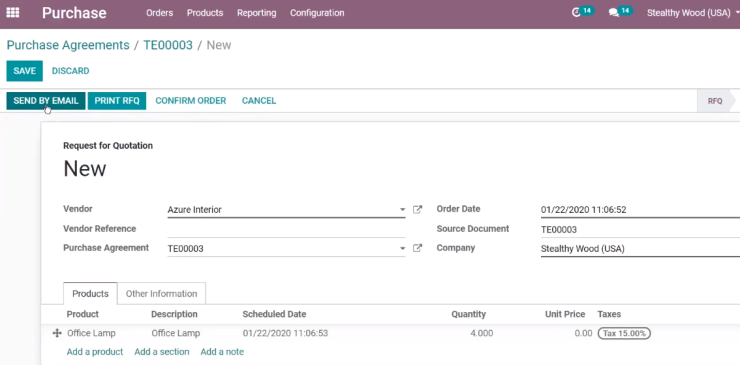Click the Description column header
This screenshot has width=740, height=365.
click(x=174, y=314)
